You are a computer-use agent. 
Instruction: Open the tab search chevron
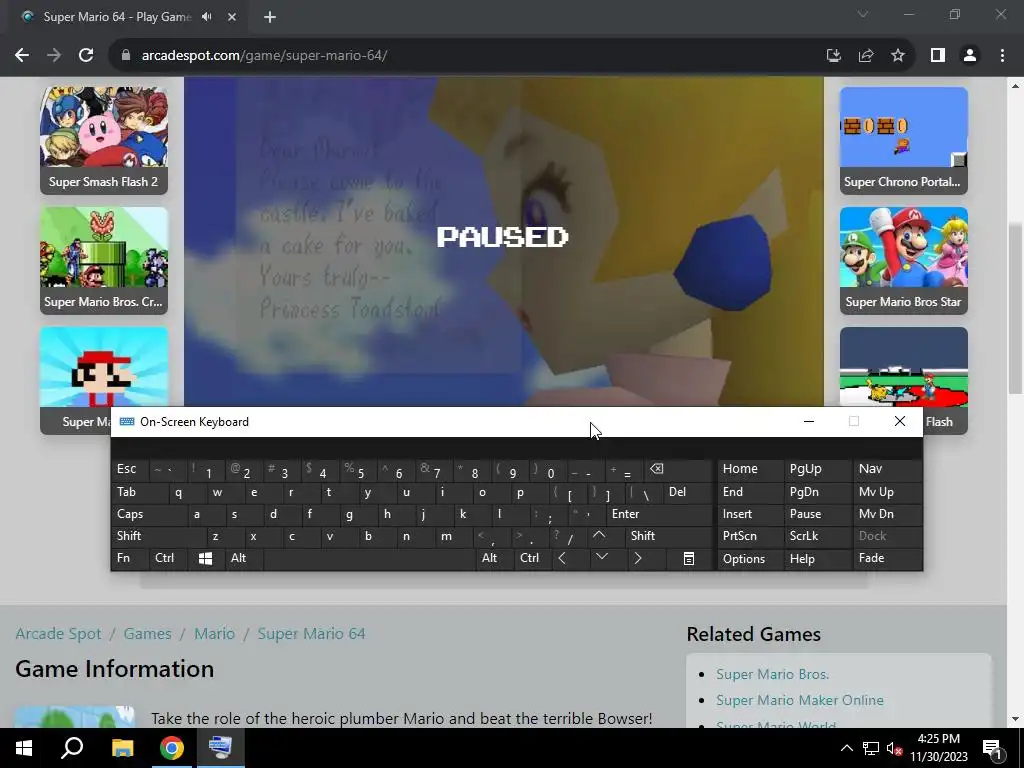click(x=863, y=14)
